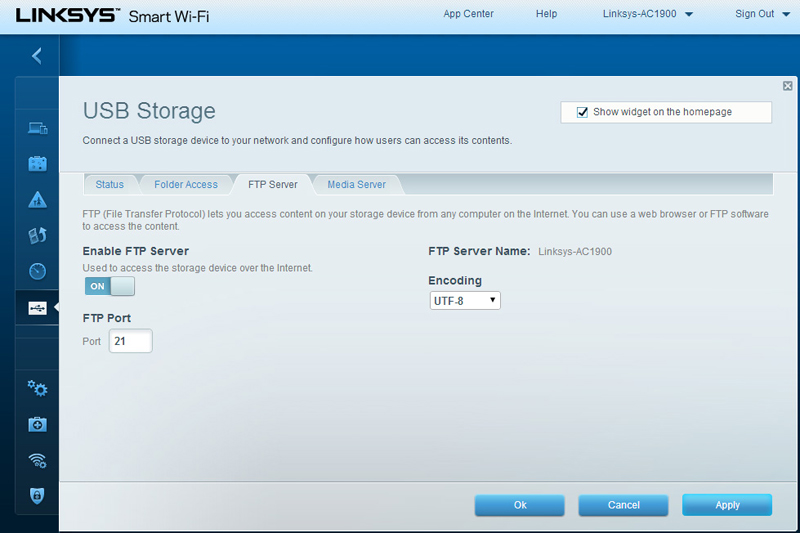Select the FTP Server tab
Image resolution: width=800 pixels, height=533 pixels.
[272, 185]
